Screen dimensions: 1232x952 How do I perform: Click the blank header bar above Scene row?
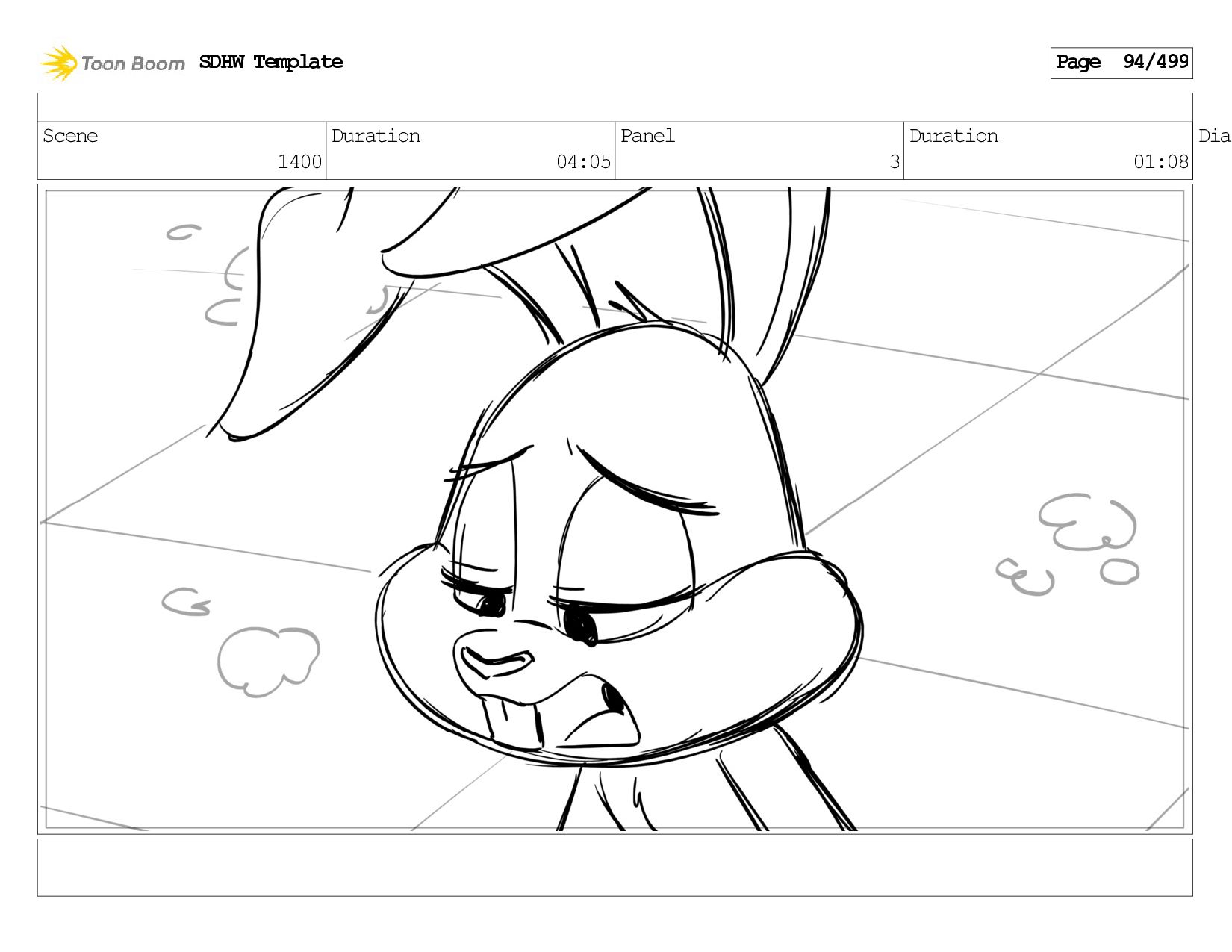coord(615,108)
